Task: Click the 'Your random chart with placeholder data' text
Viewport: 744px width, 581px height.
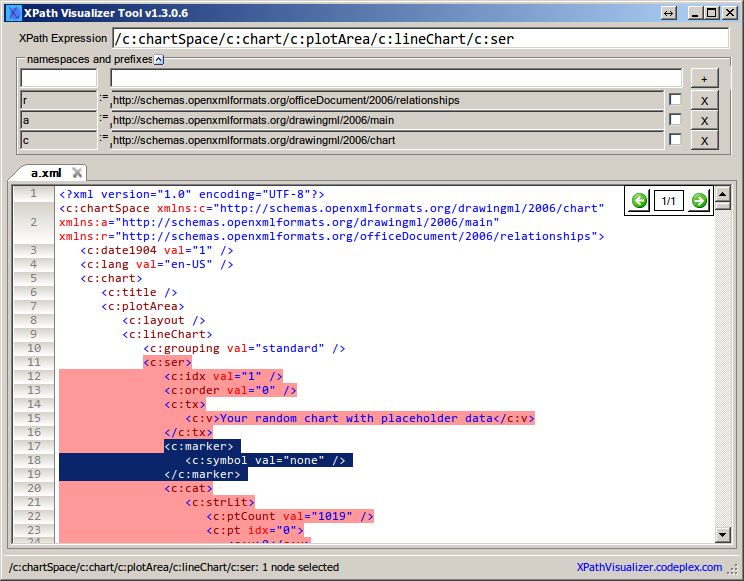Action: [356, 418]
